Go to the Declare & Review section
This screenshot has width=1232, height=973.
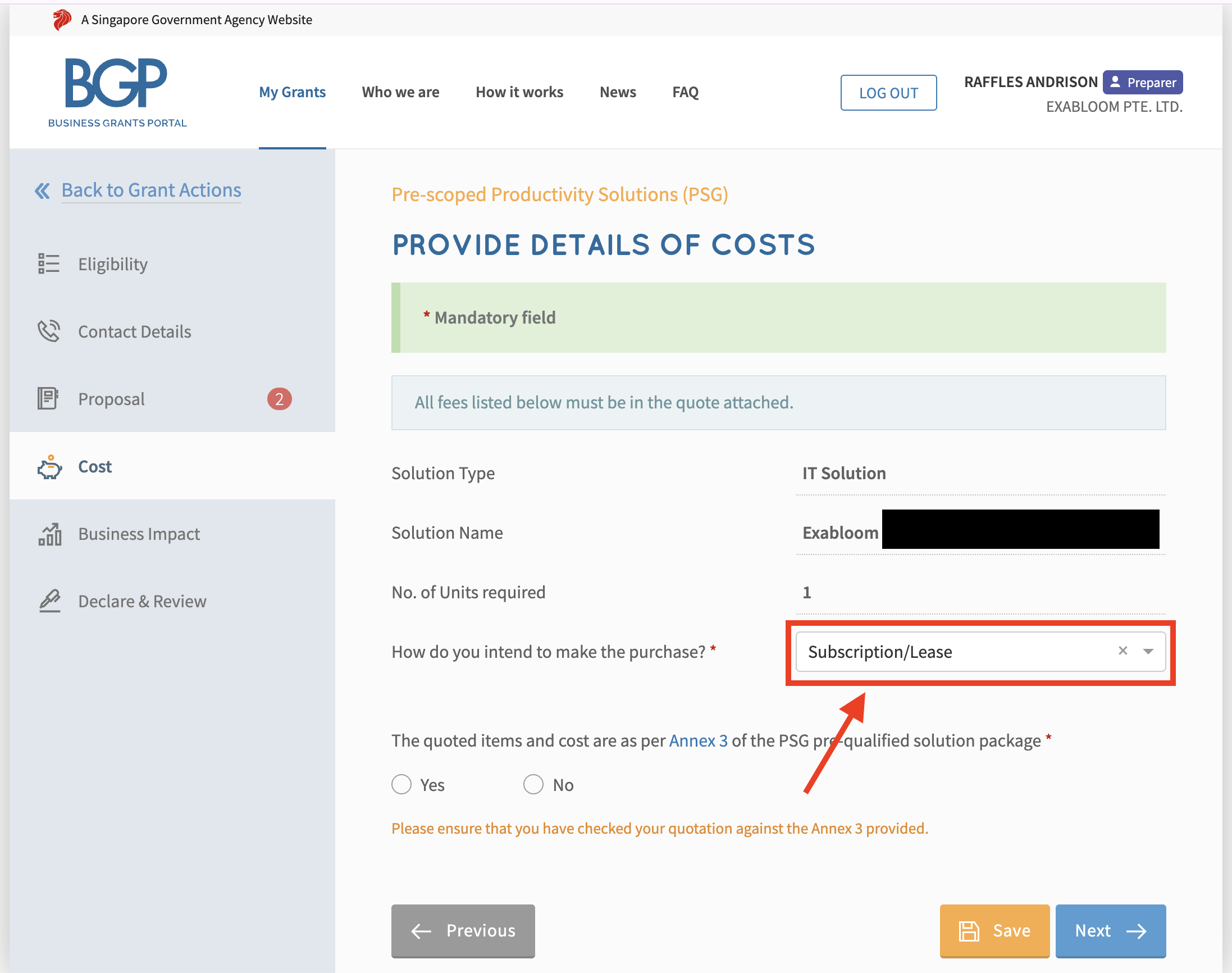pos(172,601)
